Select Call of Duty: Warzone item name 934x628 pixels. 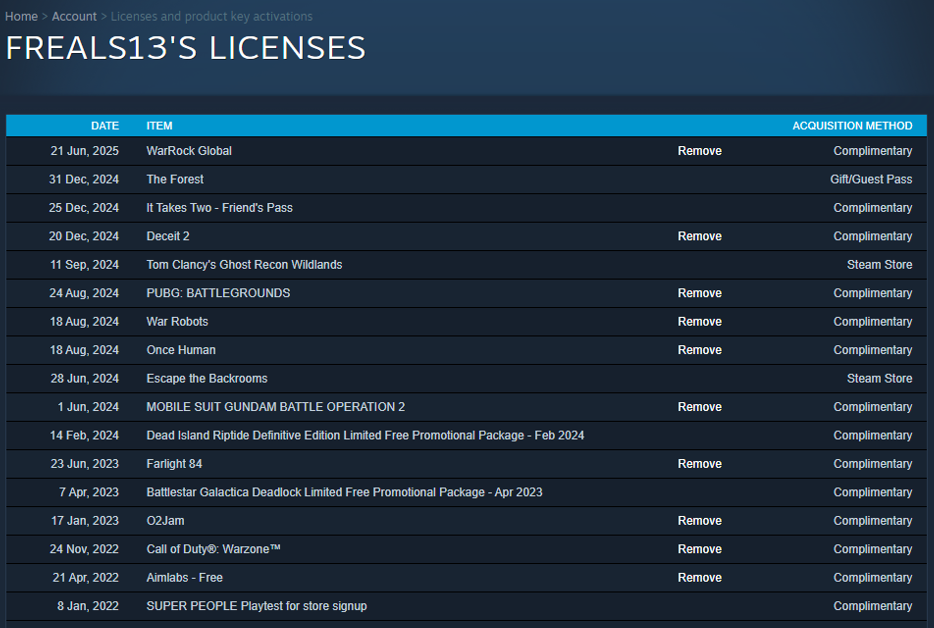pos(213,549)
